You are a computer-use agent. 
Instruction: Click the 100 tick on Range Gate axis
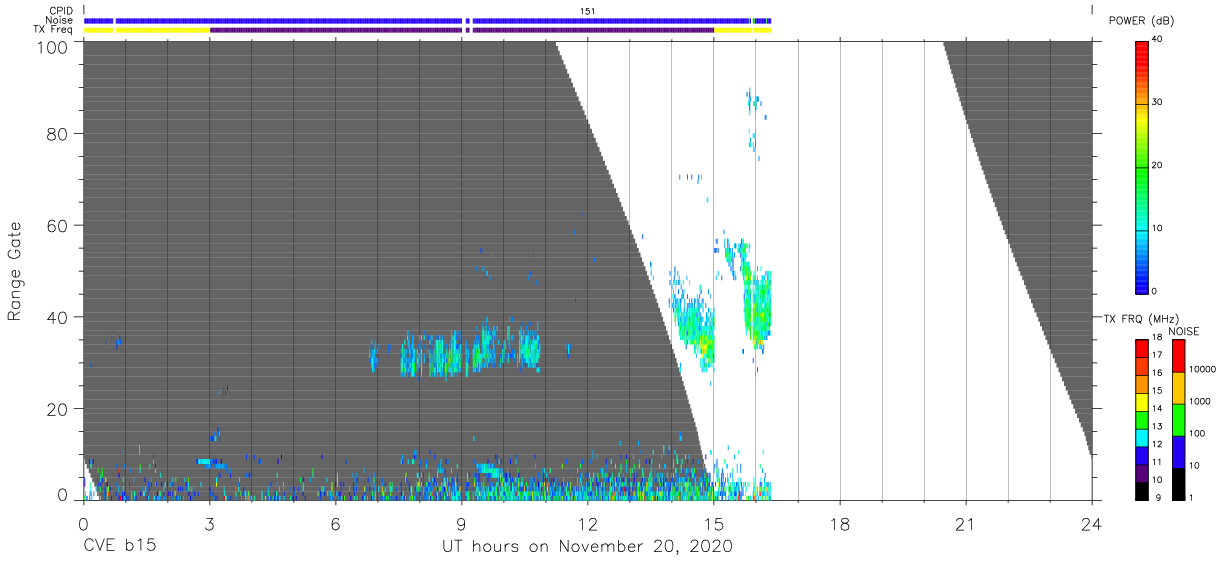point(52,46)
